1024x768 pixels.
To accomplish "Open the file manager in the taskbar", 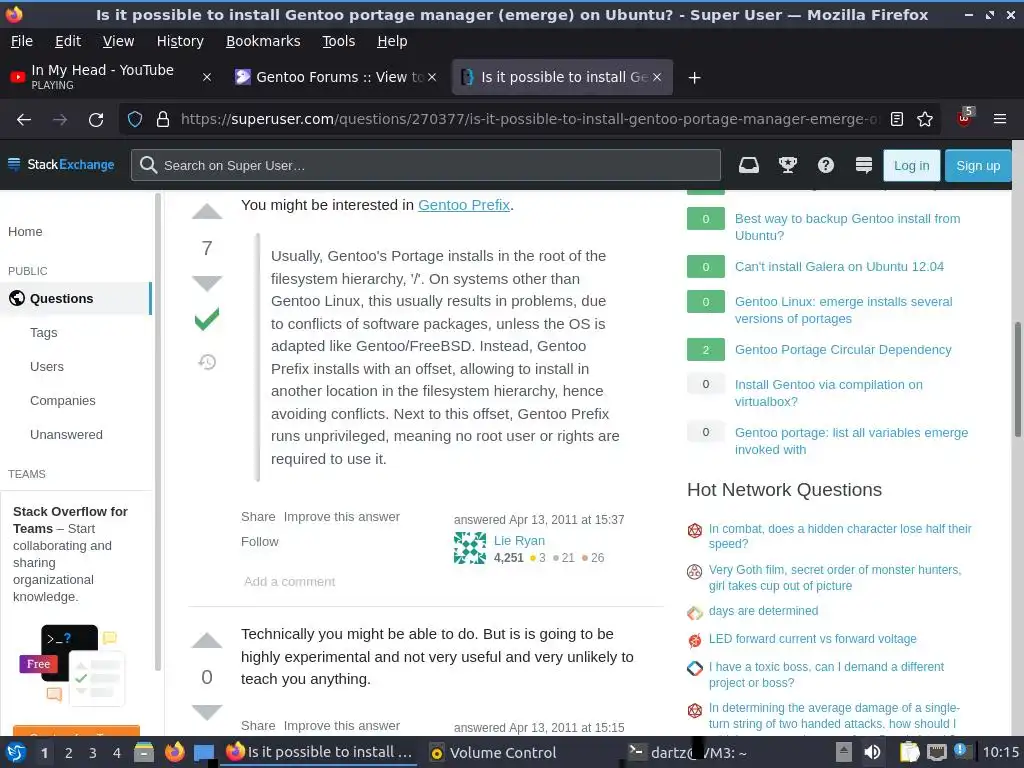I will [x=144, y=752].
